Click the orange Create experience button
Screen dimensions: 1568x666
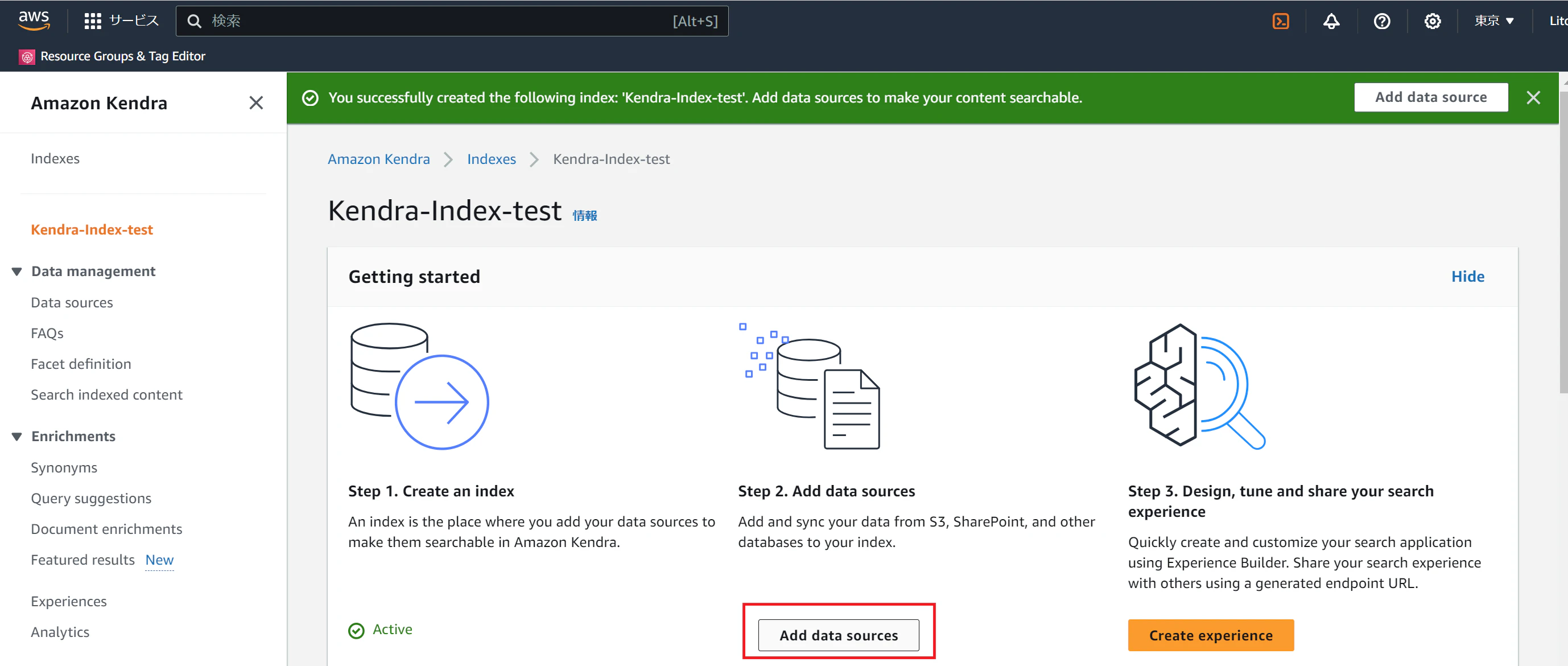point(1210,635)
